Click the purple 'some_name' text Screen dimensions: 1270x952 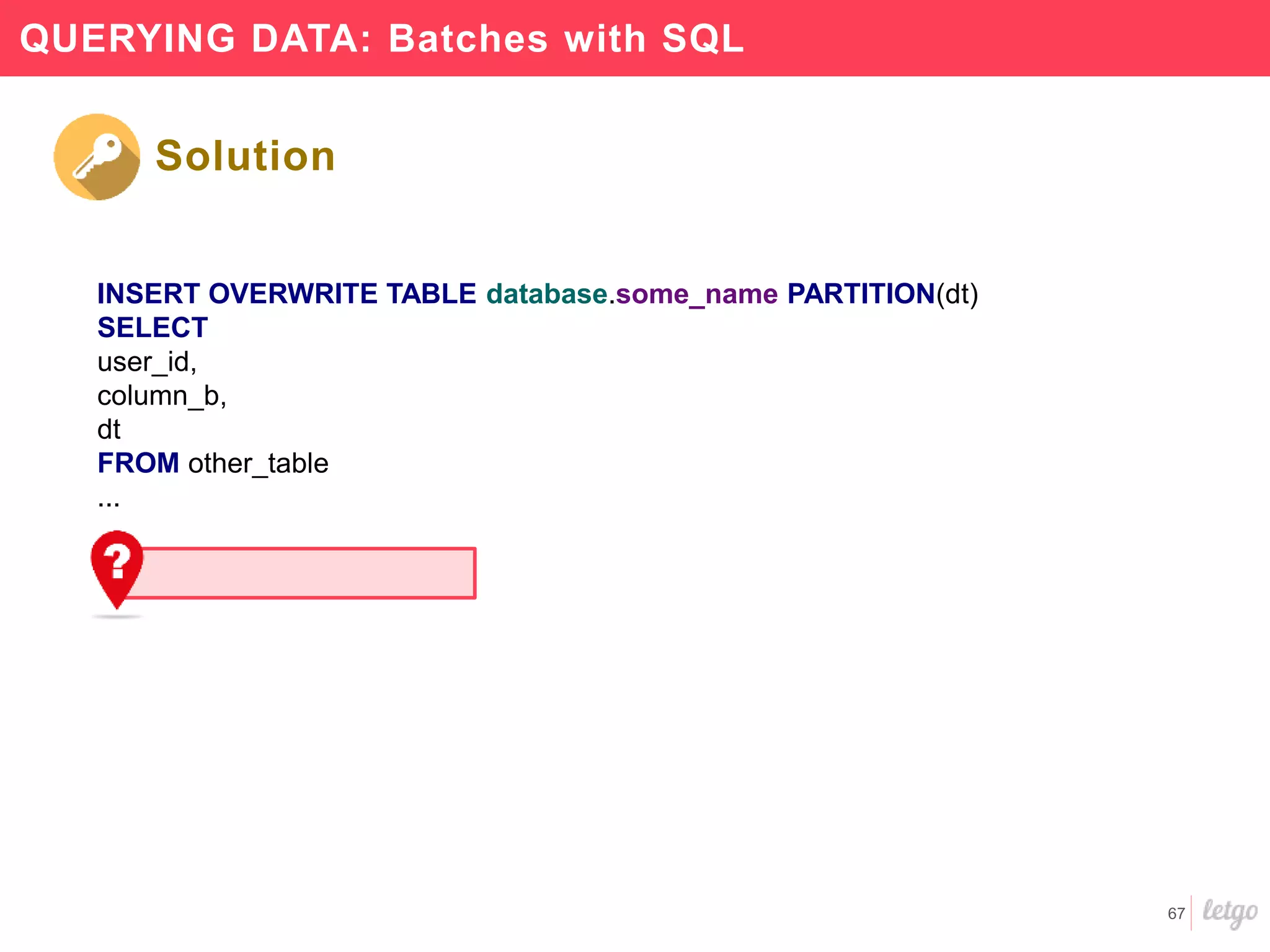point(697,295)
